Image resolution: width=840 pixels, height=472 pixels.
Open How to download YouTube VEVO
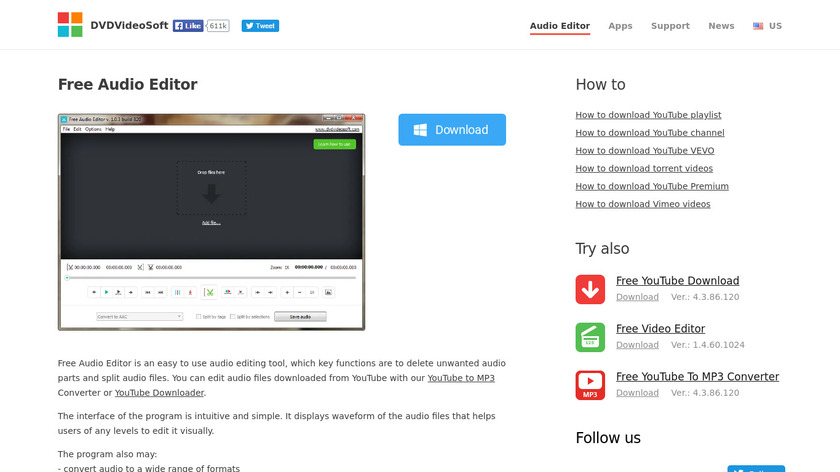[644, 151]
